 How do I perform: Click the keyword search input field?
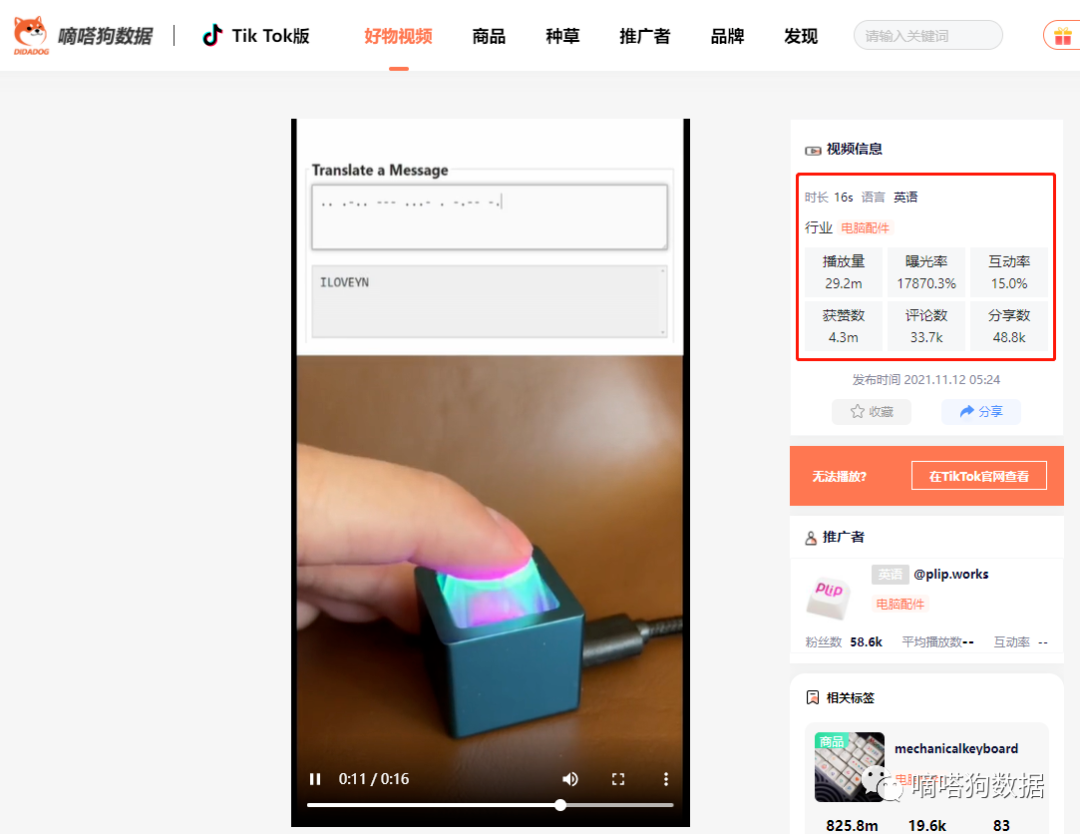pyautogui.click(x=927, y=36)
